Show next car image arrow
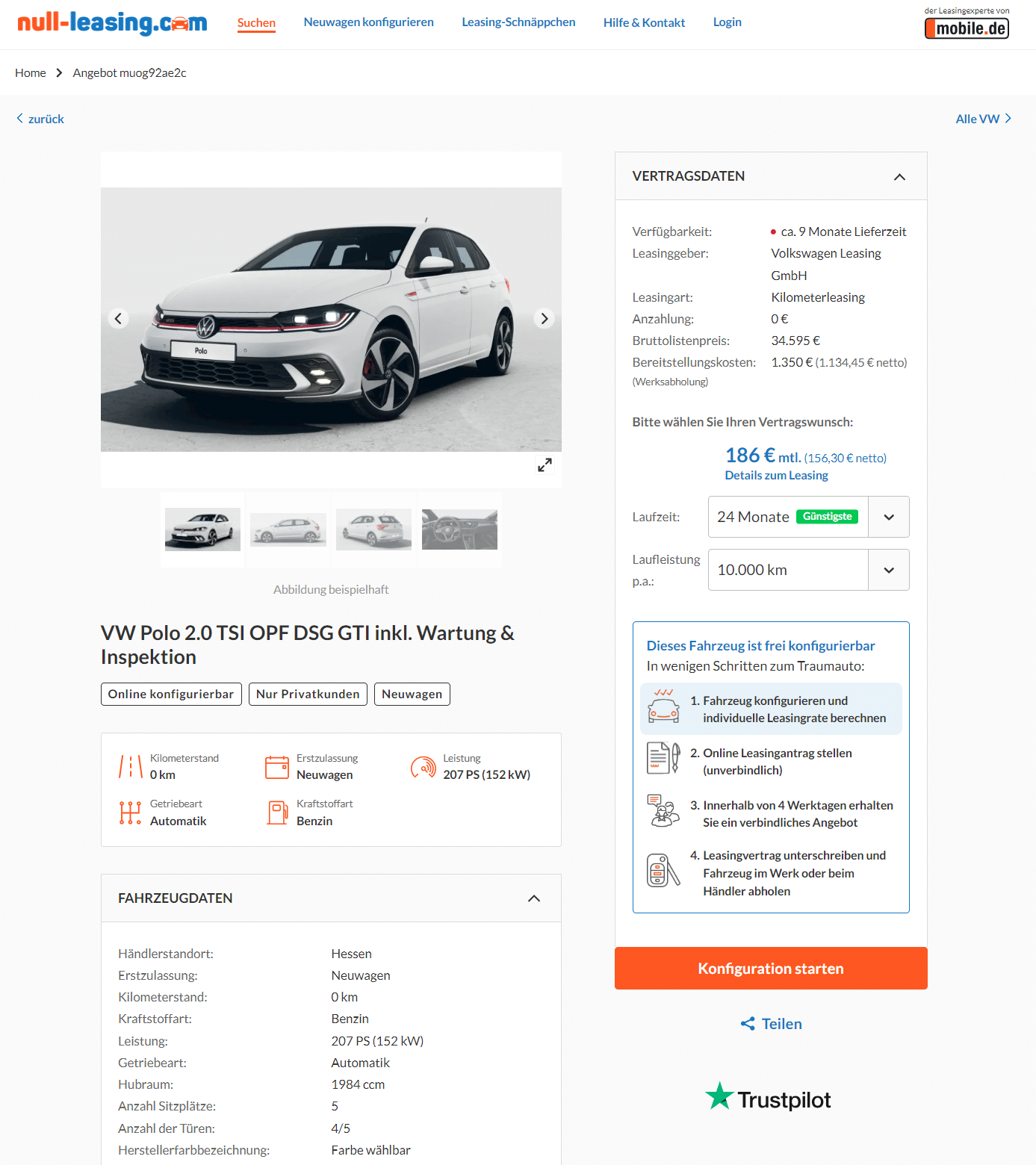The image size is (1036, 1165). [x=545, y=319]
